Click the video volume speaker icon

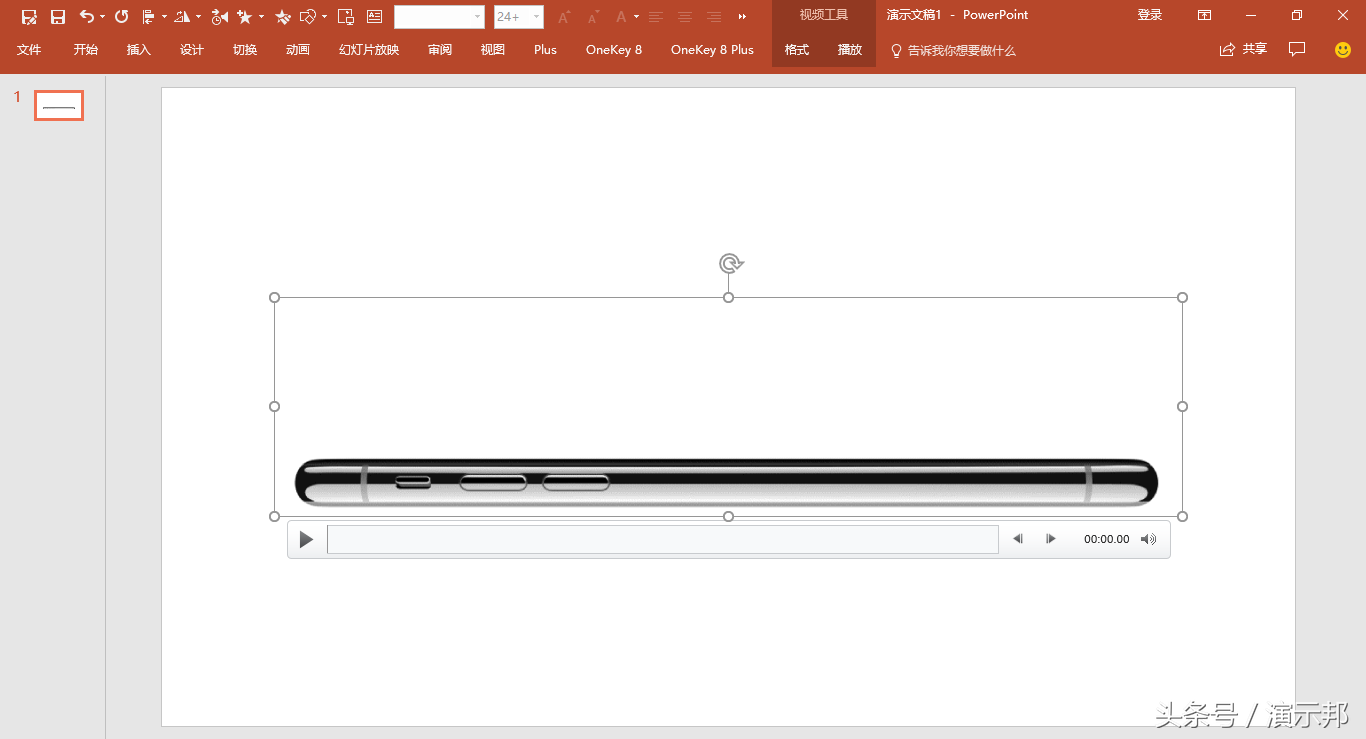1149,539
